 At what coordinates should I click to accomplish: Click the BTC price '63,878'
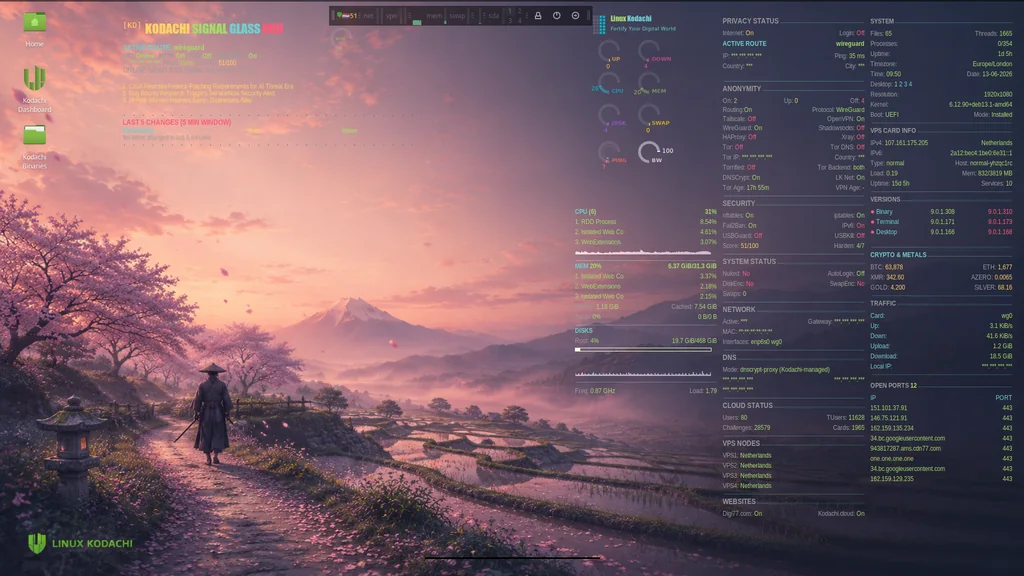[894, 267]
